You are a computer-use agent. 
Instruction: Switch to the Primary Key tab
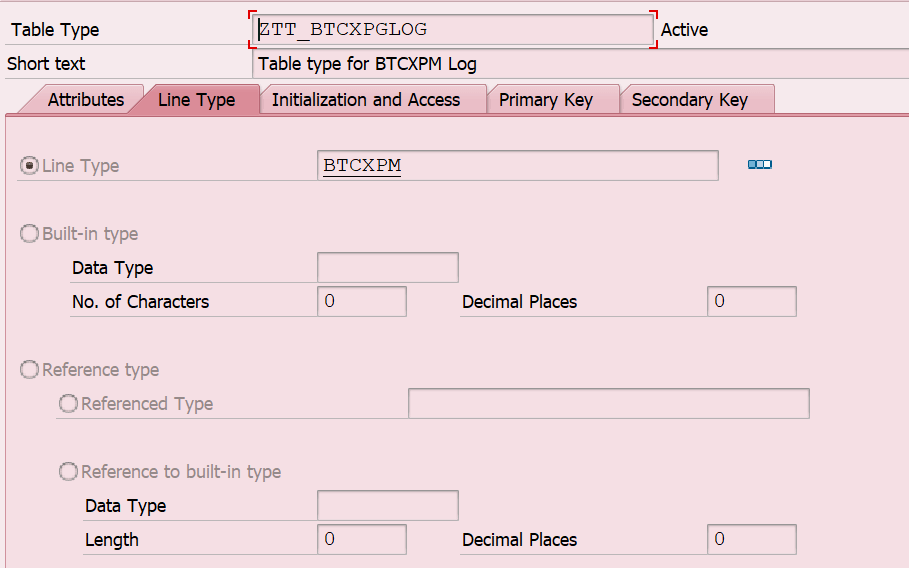coord(546,100)
